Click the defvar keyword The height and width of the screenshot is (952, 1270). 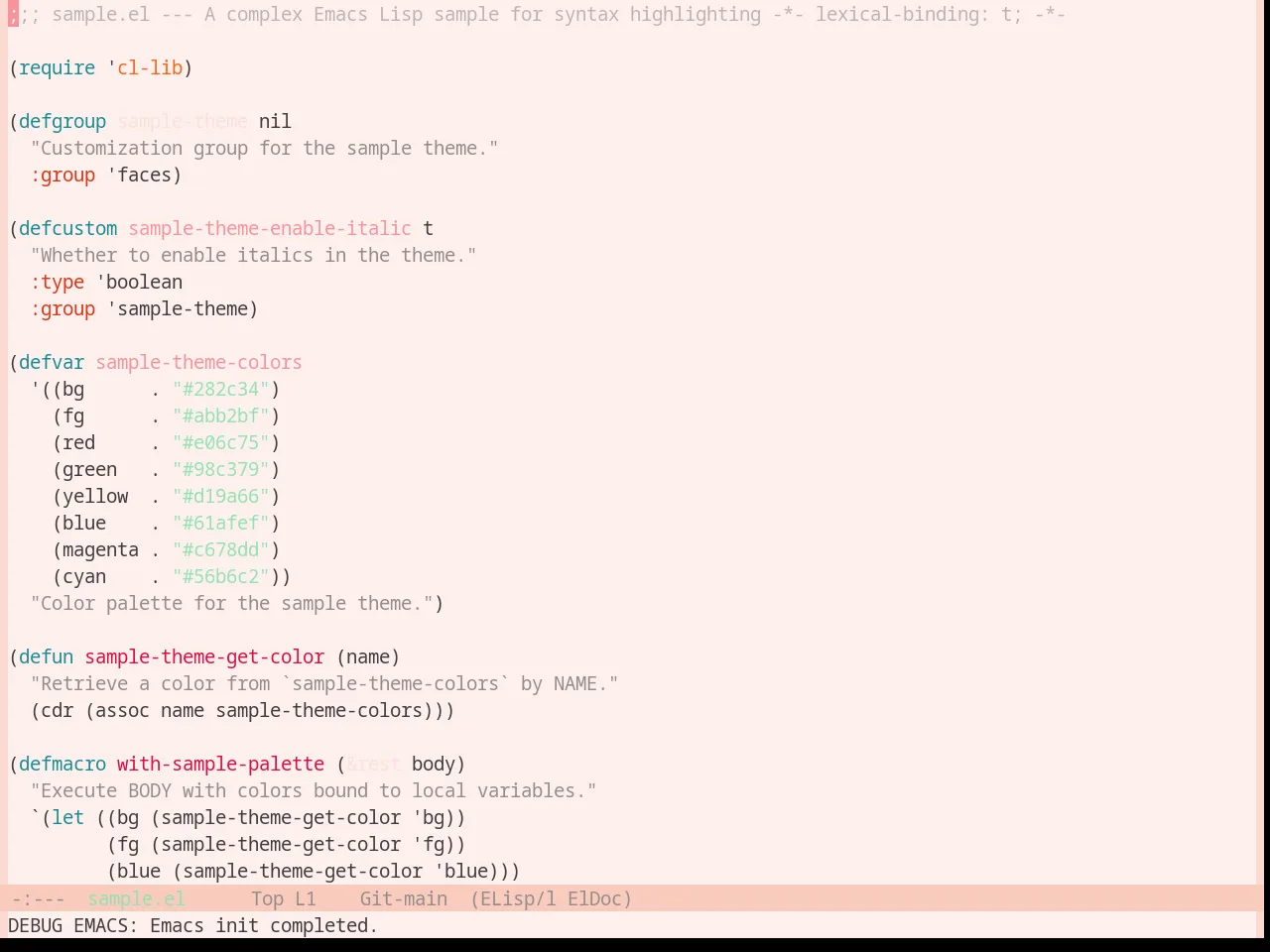pos(52,362)
